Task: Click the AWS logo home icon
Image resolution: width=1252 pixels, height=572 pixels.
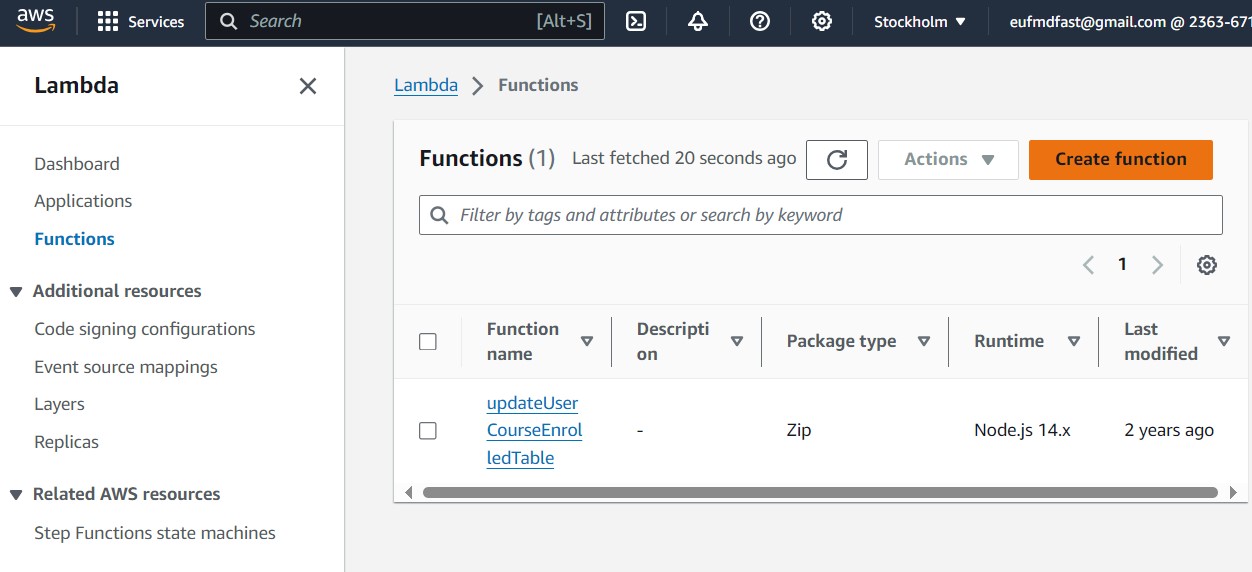Action: coord(35,19)
